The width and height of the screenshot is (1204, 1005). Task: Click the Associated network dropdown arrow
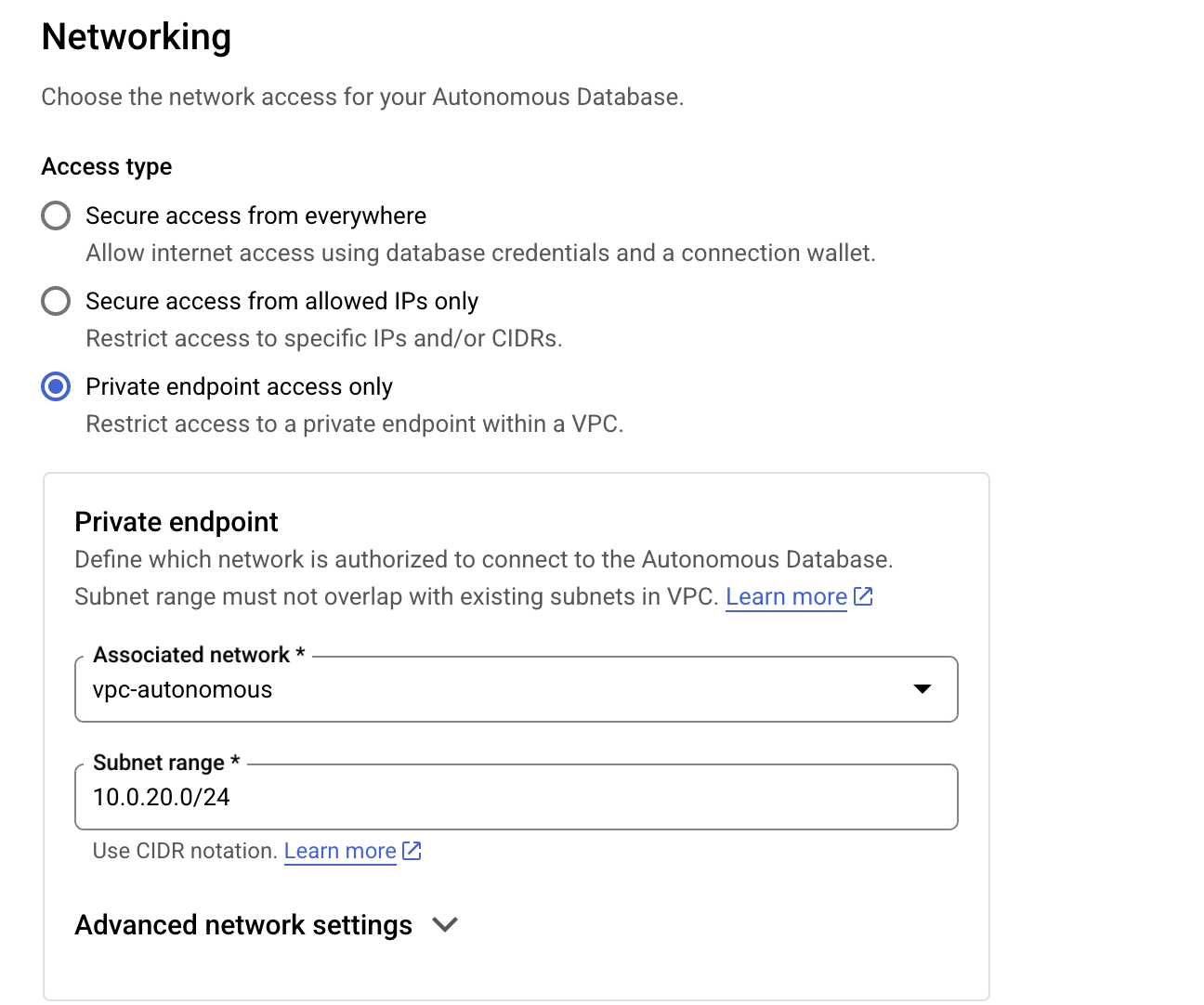923,689
